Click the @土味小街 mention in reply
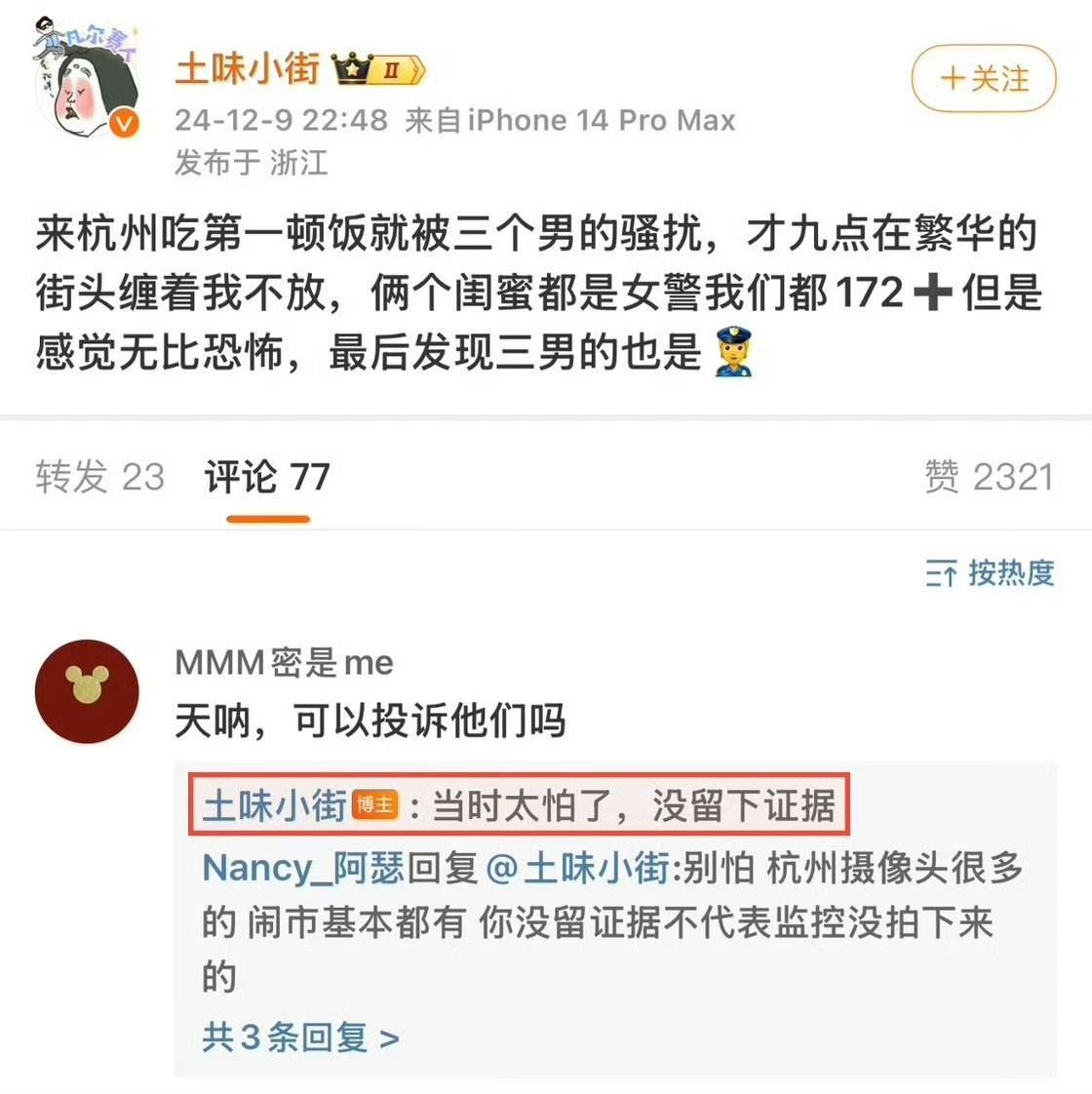This screenshot has width=1092, height=1094. (577, 869)
